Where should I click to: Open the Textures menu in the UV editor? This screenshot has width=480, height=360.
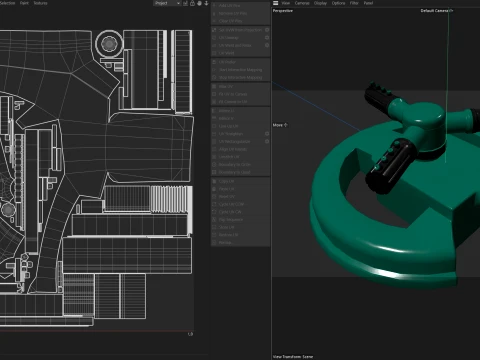(x=40, y=3)
